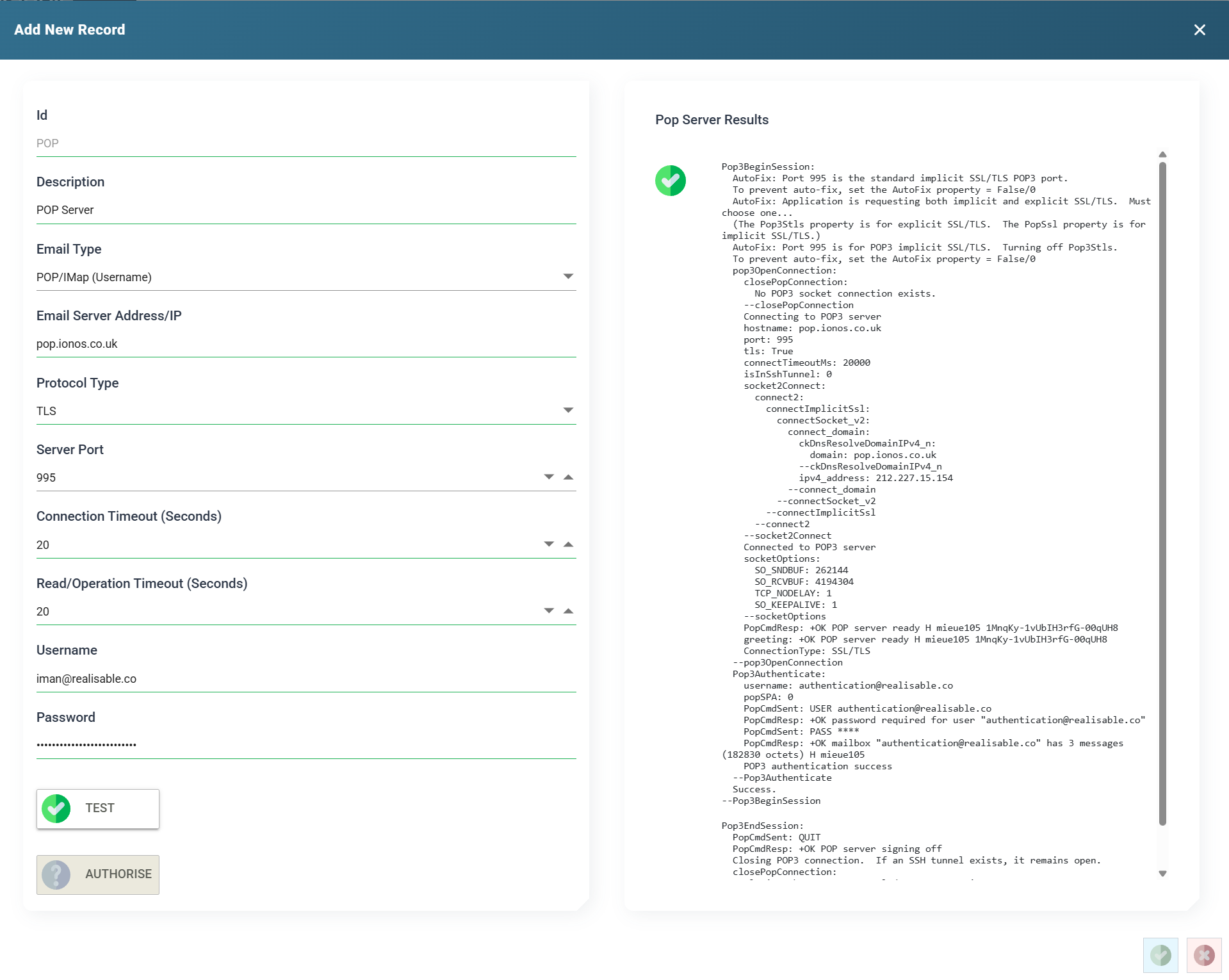Click the Password input field
The width and height of the screenshot is (1229, 980).
click(306, 746)
